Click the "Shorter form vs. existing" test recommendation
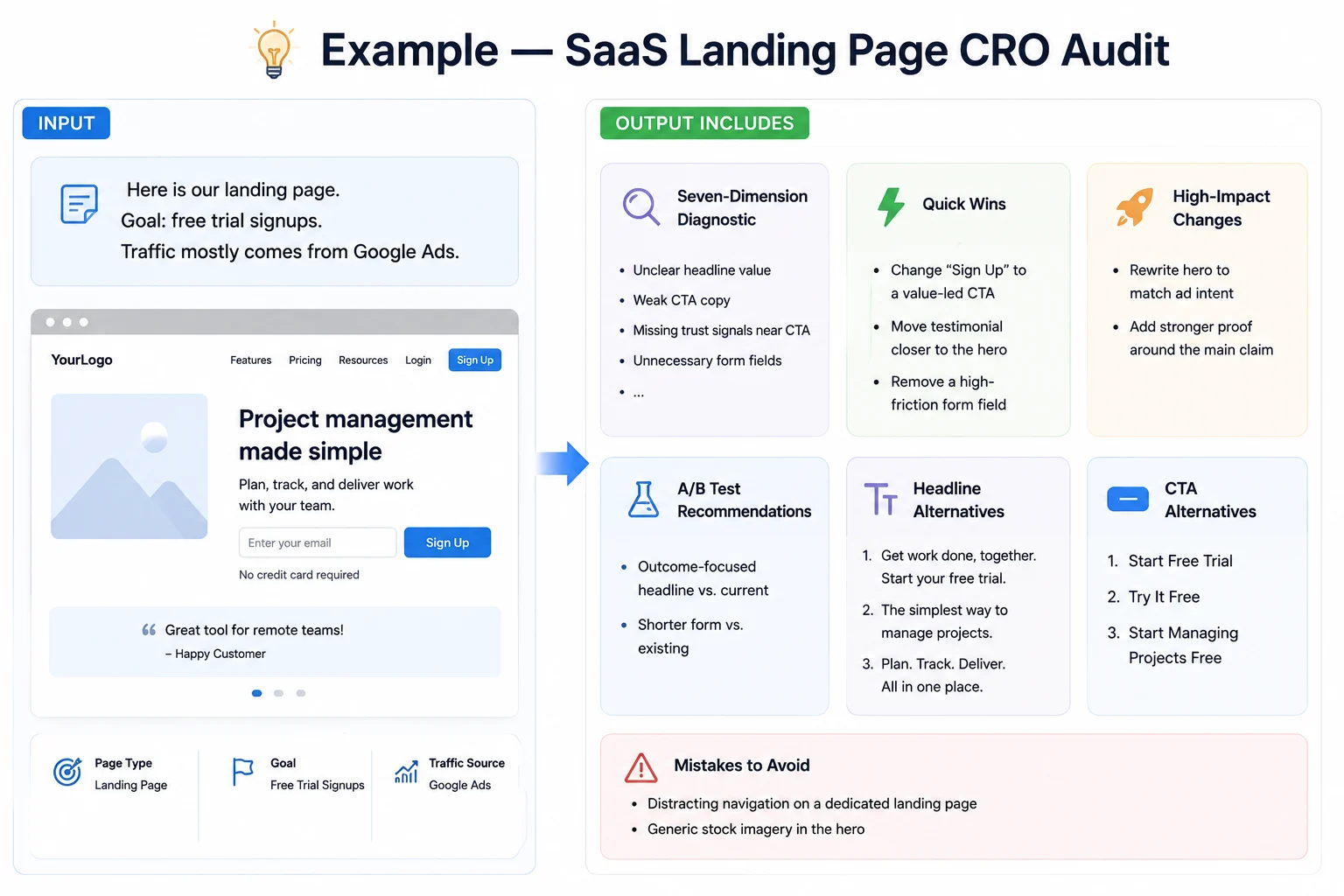The width and height of the screenshot is (1344, 896). coord(690,636)
